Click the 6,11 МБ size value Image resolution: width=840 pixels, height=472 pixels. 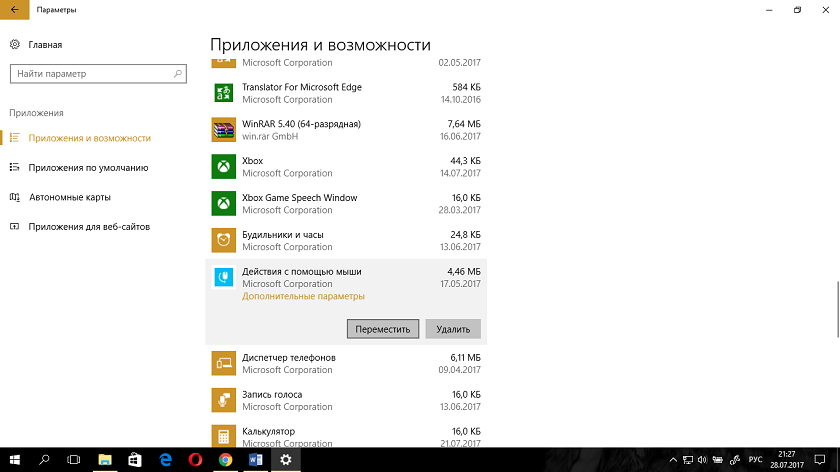point(466,357)
